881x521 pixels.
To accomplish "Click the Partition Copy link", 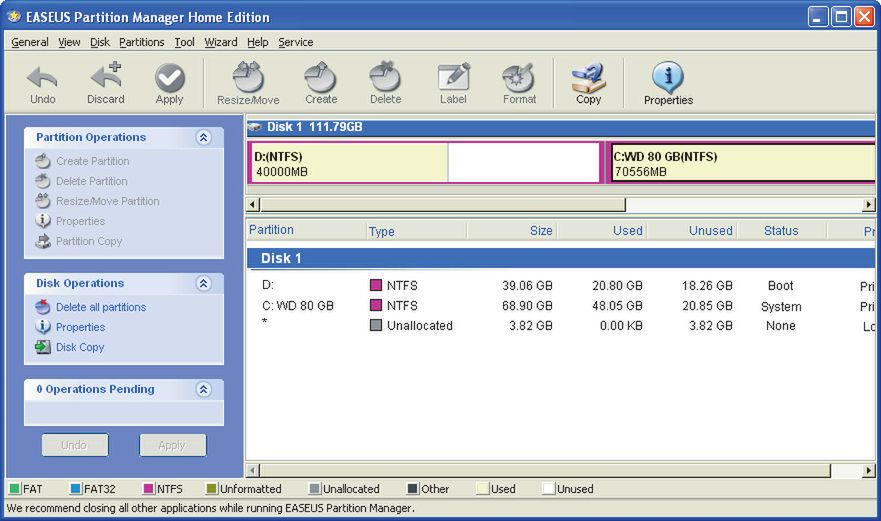I will (x=89, y=241).
